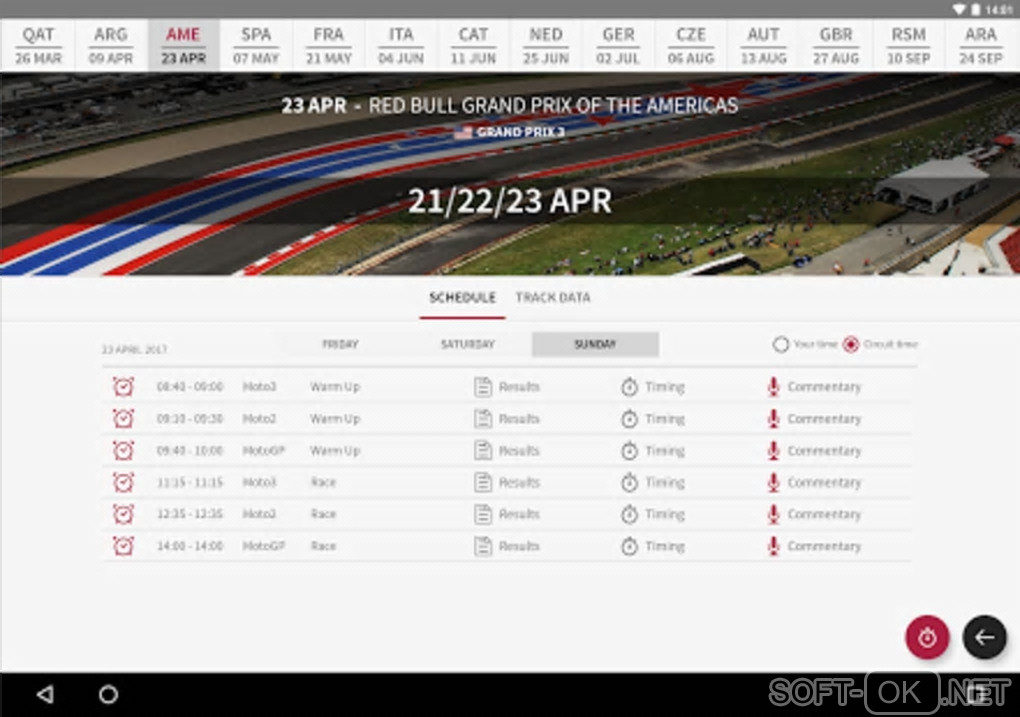
Task: Tap the Android back navigation button
Action: [x=45, y=694]
